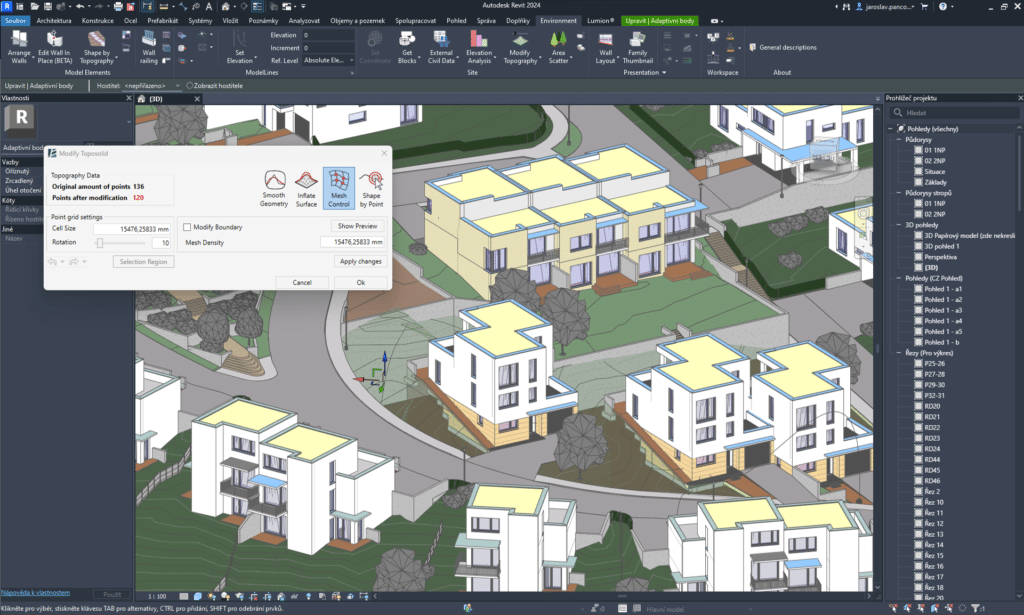The width and height of the screenshot is (1024, 615).
Task: Collapse the Pohledy (CZ Pohled) tree node
Action: pyautogui.click(x=899, y=279)
